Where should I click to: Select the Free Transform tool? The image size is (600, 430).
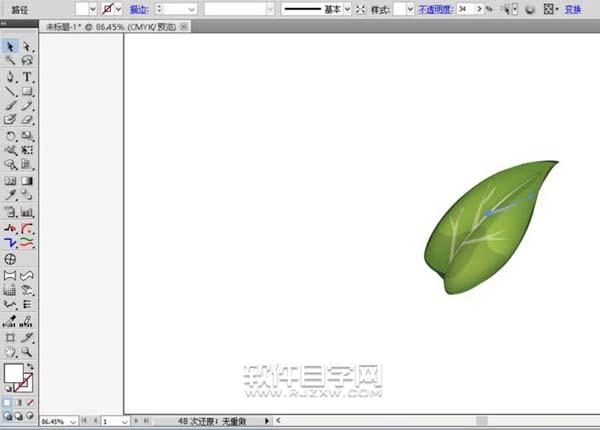tap(27, 150)
